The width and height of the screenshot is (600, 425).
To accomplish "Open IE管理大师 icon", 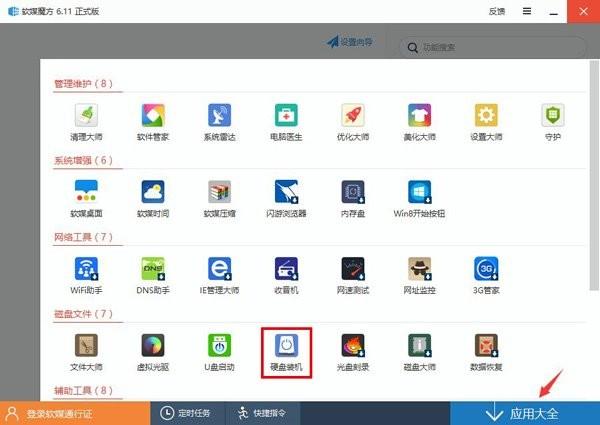I will (220, 269).
